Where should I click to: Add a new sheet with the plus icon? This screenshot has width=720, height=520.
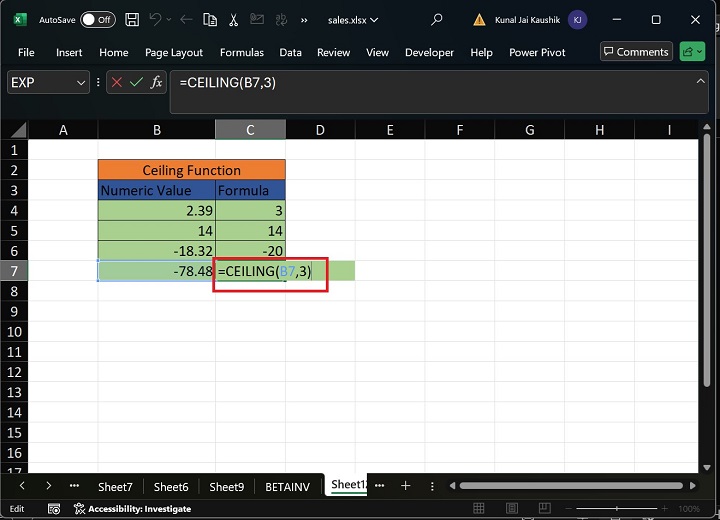click(405, 486)
